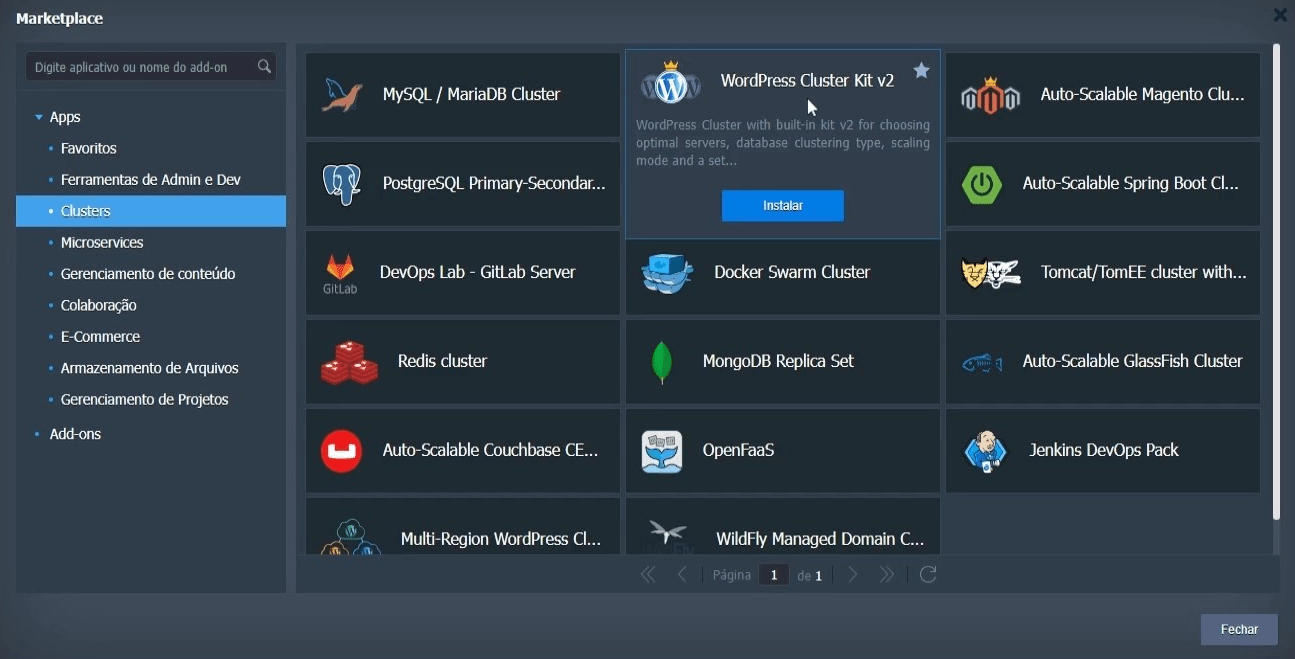The image size is (1295, 659).
Task: Click the OpenFaaS whale icon
Action: point(662,451)
